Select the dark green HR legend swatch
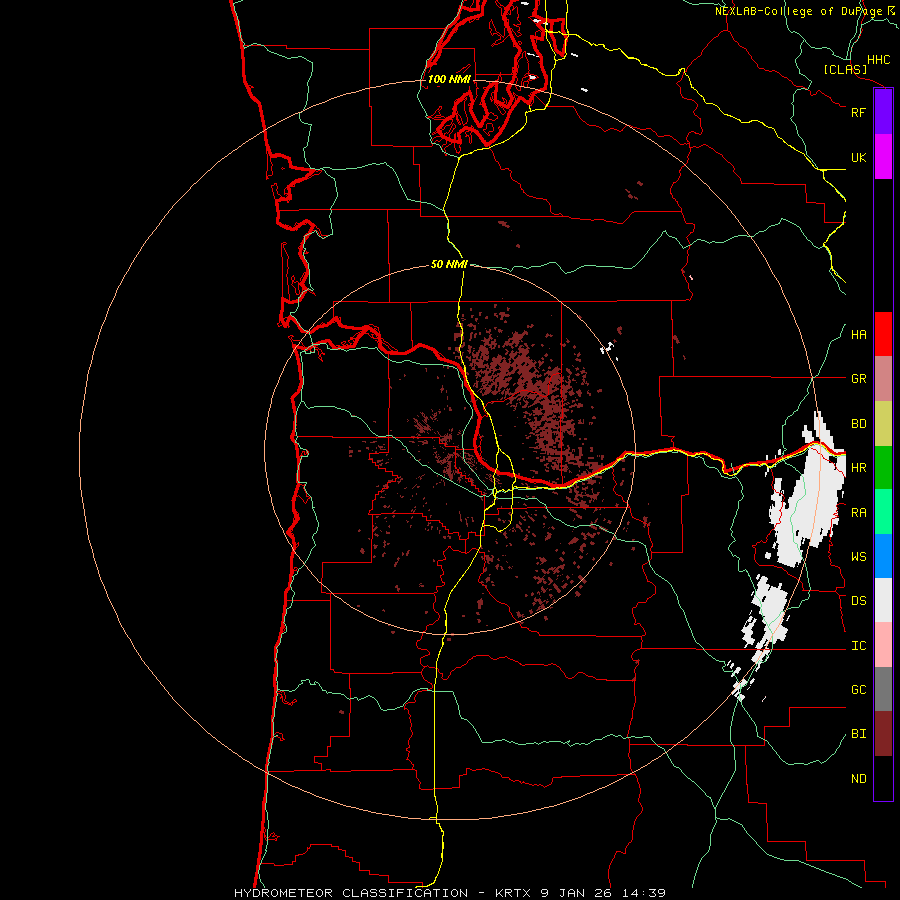 tap(883, 468)
